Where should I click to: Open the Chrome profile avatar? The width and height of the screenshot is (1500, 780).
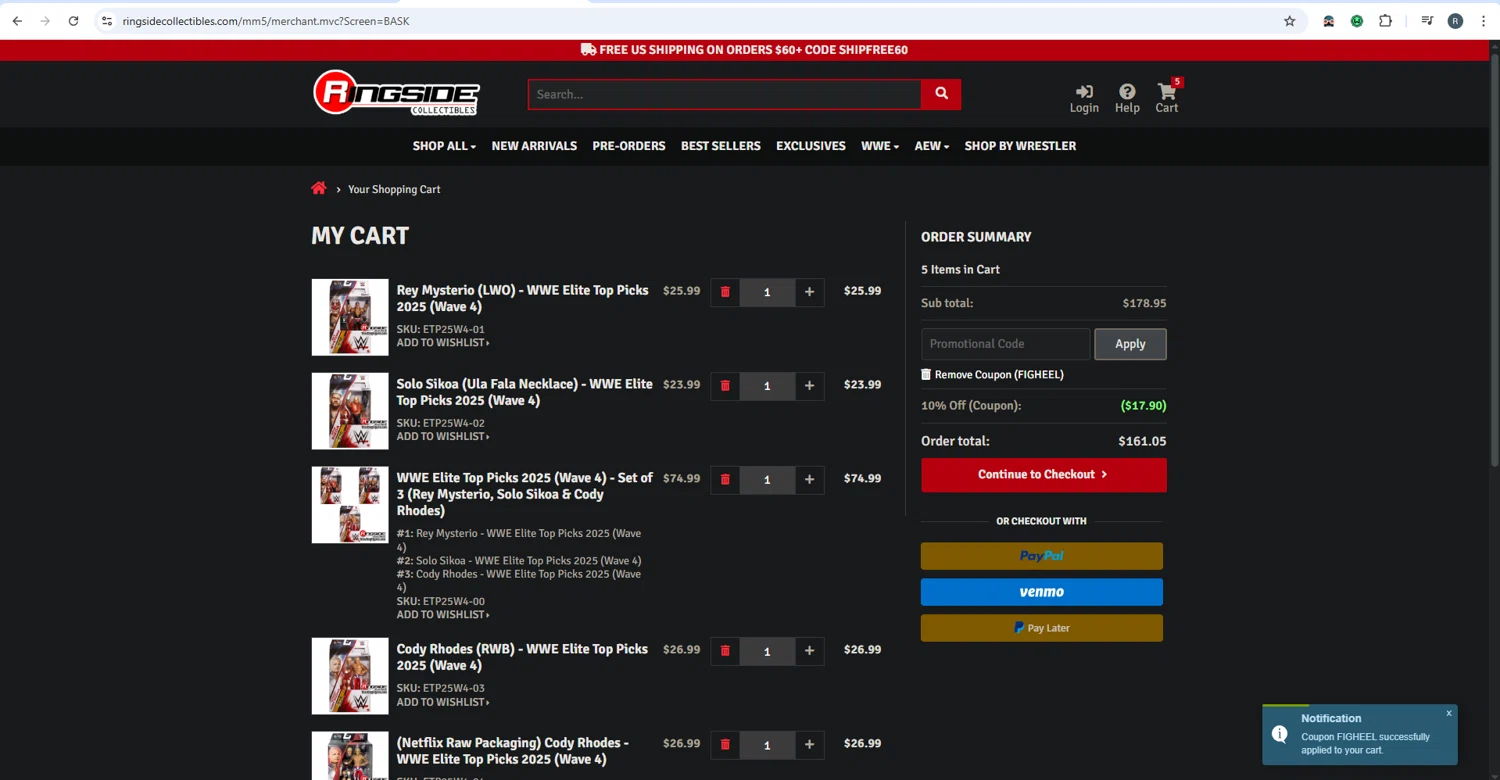1455,21
